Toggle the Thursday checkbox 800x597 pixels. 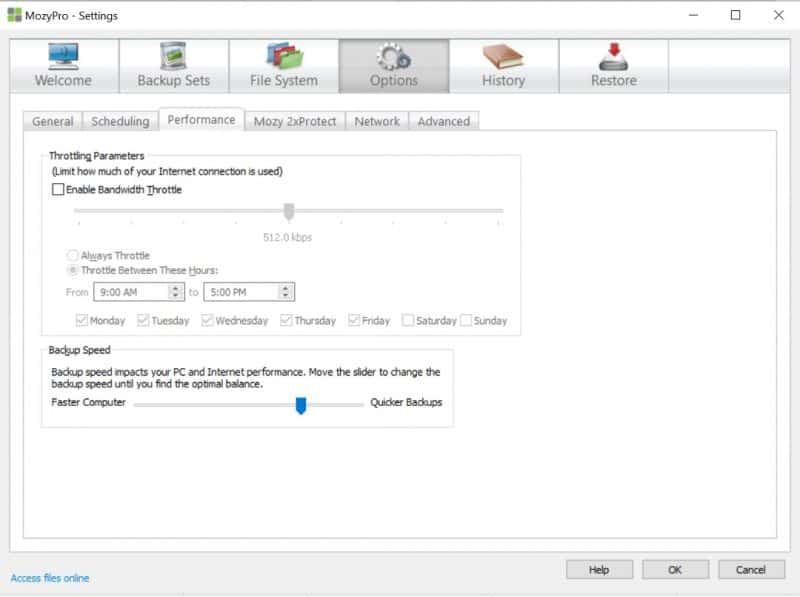(x=286, y=320)
